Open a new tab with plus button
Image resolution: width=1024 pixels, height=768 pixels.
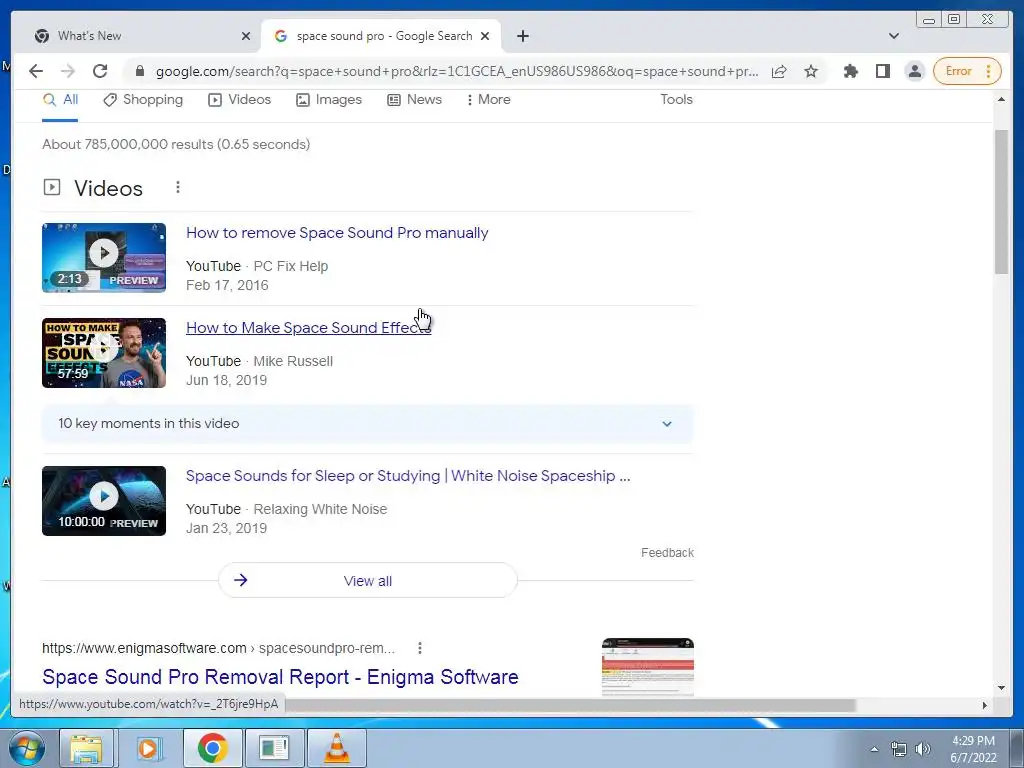[x=522, y=36]
